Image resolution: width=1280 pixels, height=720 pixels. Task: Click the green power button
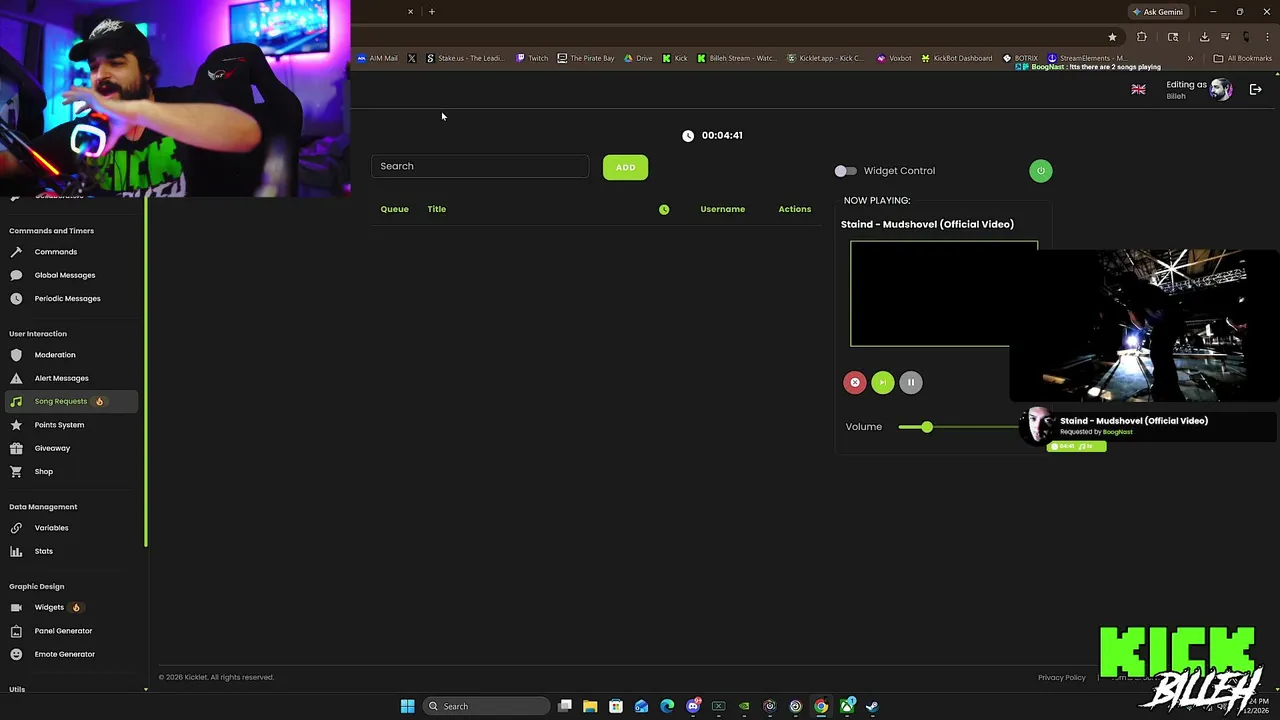[x=1040, y=171]
